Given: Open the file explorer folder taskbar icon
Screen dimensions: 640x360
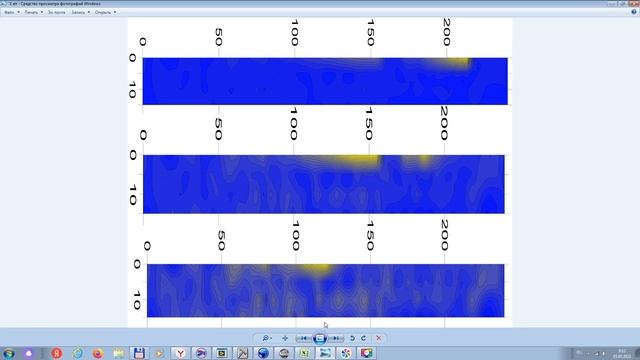Looking at the screenshot, I should pyautogui.click(x=119, y=353).
